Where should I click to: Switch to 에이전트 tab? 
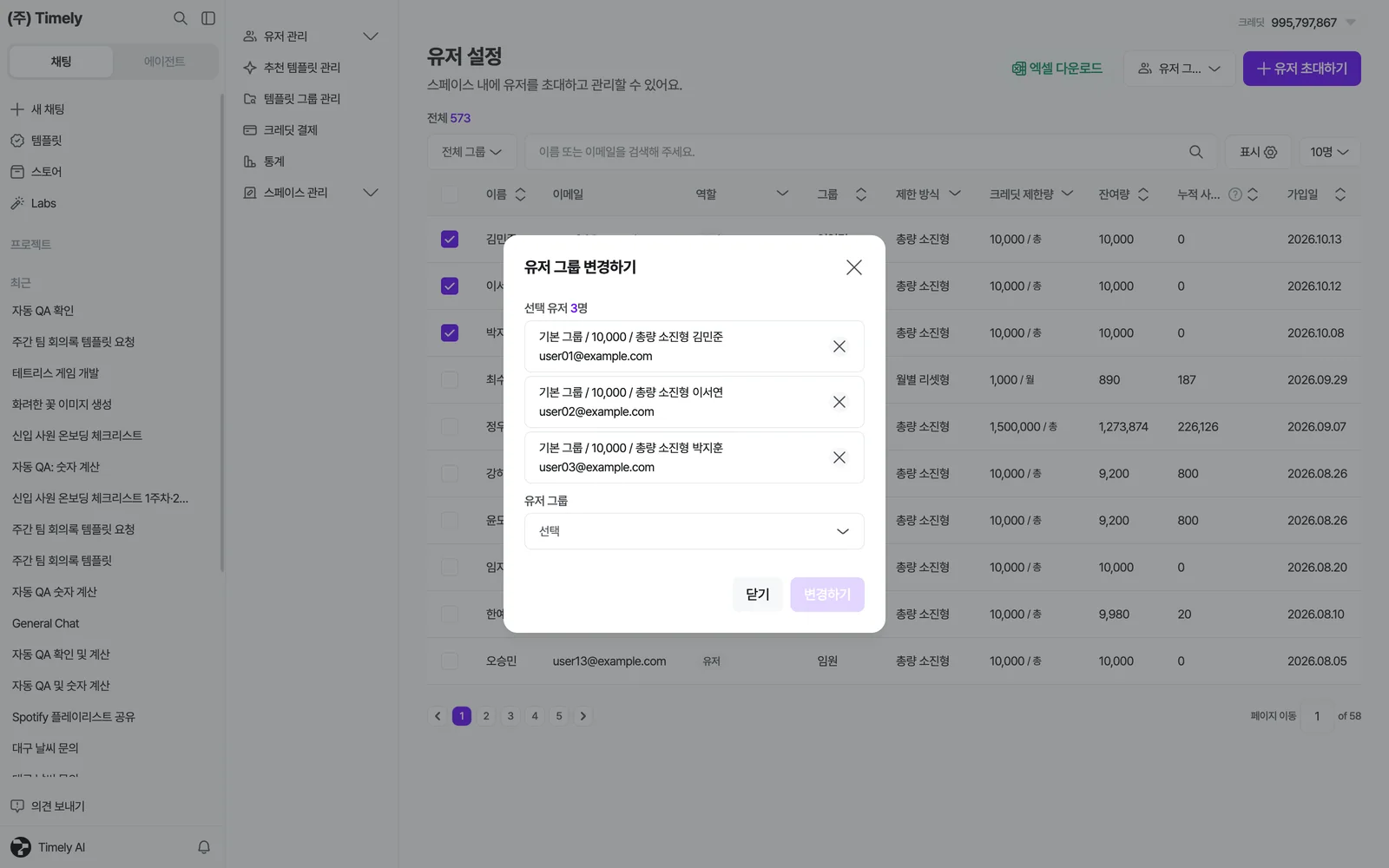pyautogui.click(x=164, y=62)
